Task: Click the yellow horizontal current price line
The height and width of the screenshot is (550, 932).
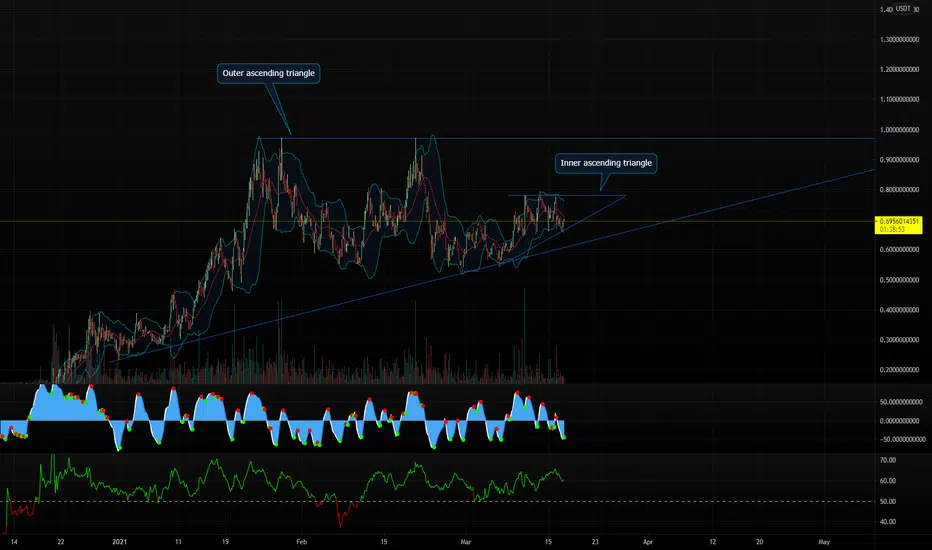Action: coord(437,222)
